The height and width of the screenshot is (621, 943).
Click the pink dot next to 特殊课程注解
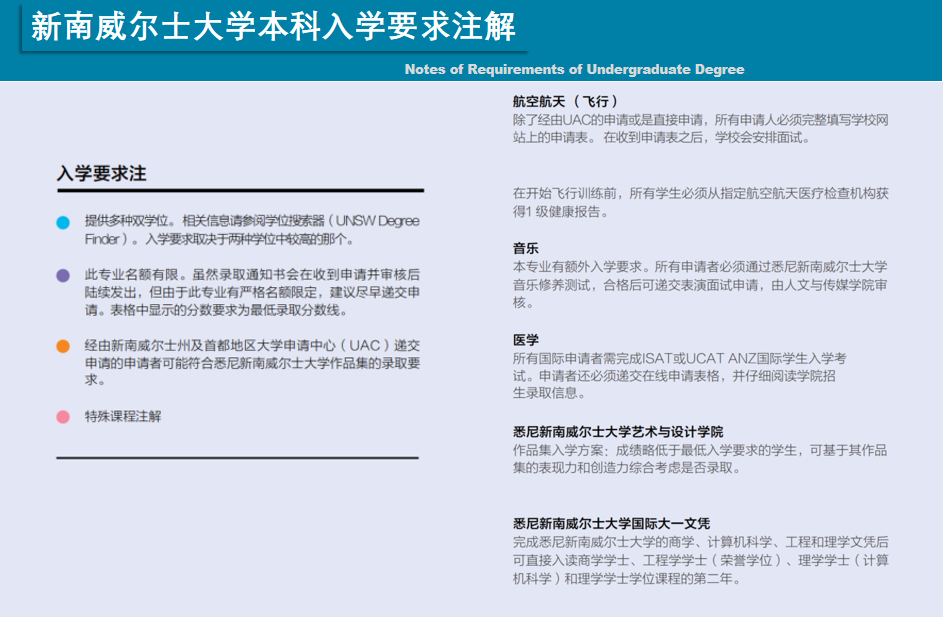[63, 416]
